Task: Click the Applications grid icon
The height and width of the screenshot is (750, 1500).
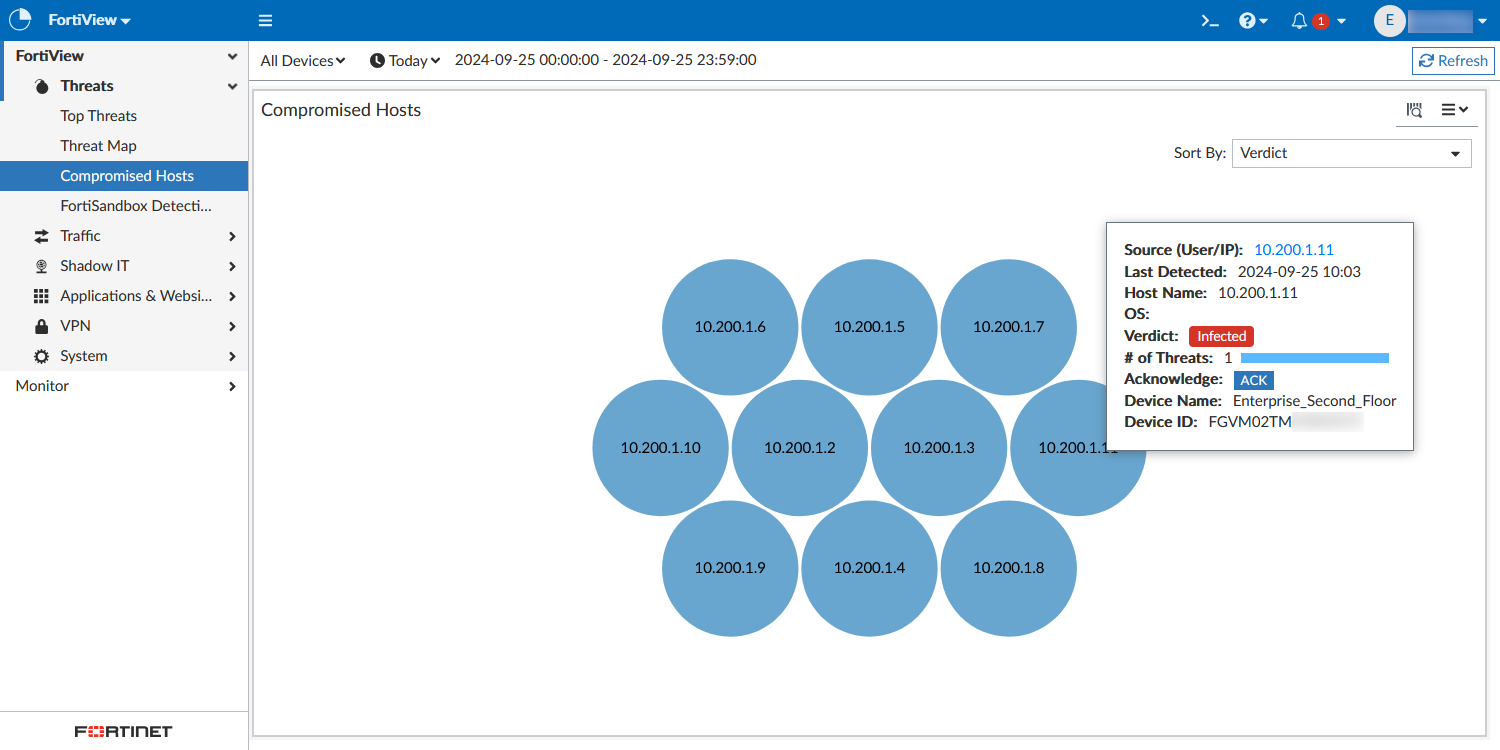Action: point(41,296)
